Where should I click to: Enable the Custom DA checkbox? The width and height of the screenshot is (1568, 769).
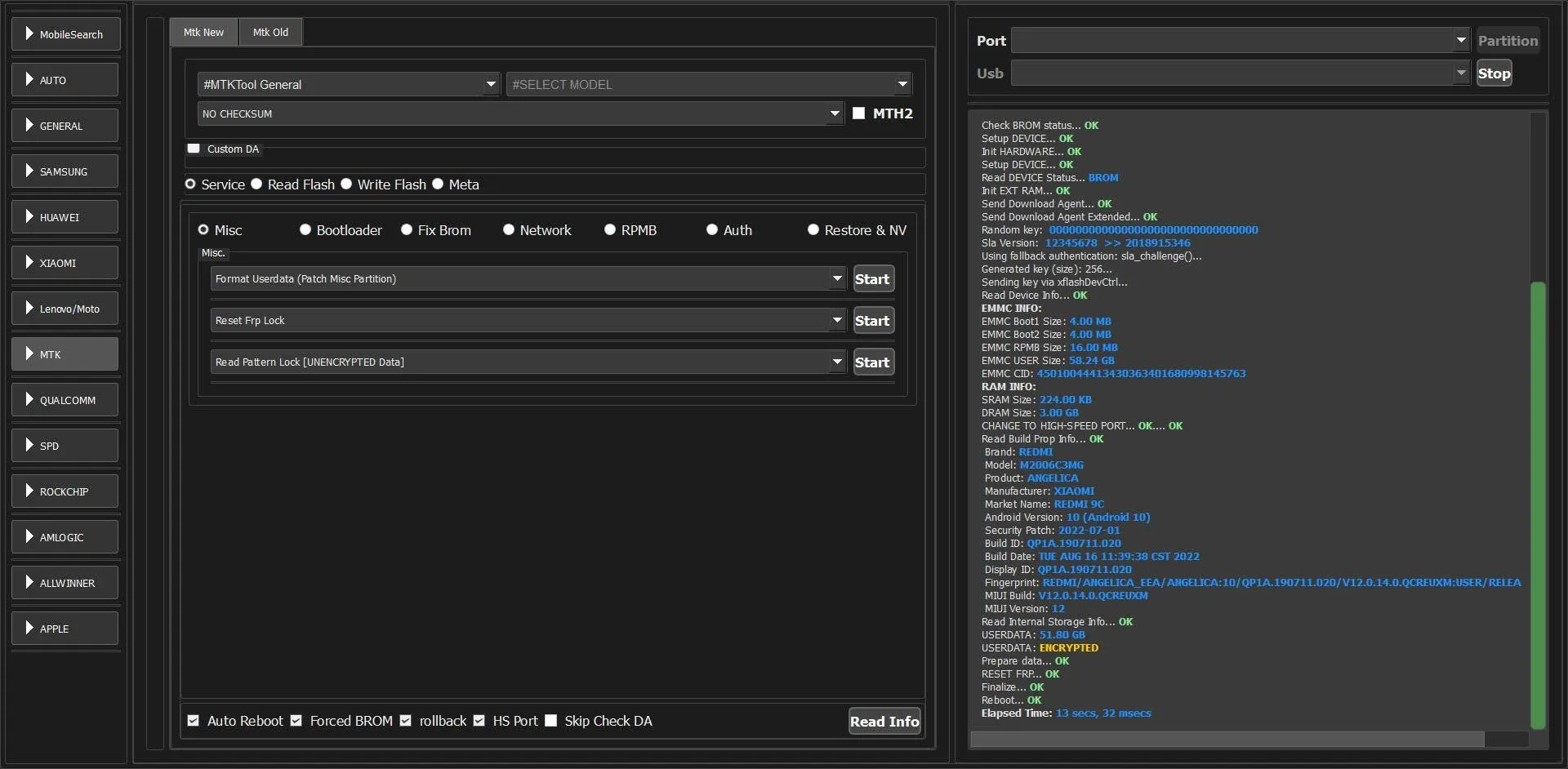pos(194,149)
